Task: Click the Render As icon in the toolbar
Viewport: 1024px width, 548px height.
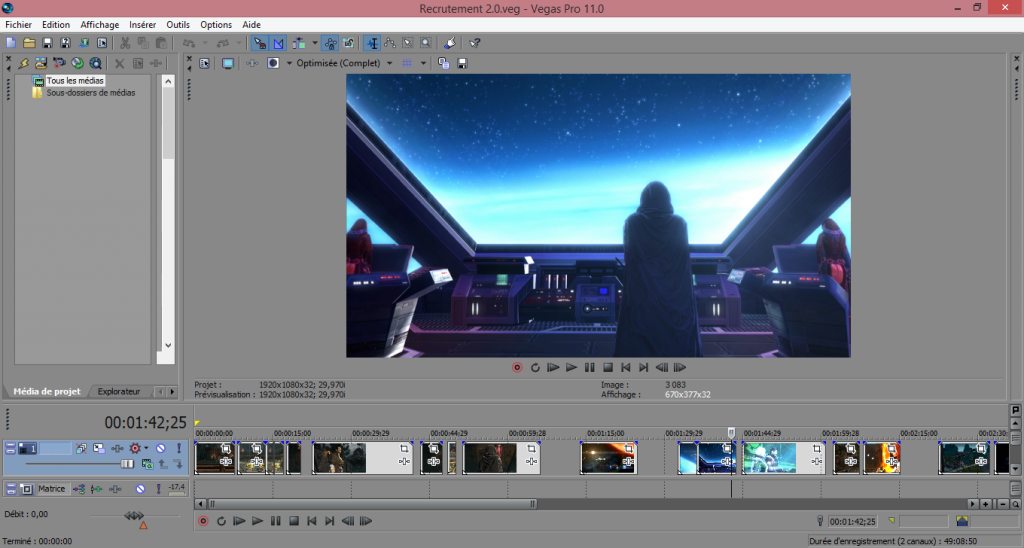Action: 84,43
